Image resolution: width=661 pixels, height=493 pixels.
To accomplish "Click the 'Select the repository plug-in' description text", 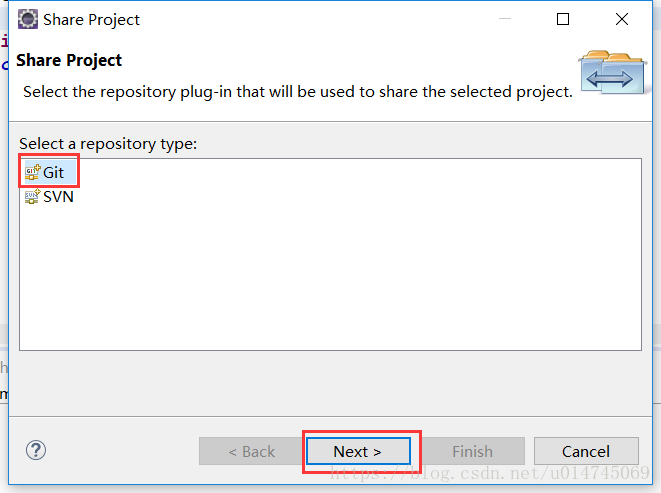I will (298, 92).
